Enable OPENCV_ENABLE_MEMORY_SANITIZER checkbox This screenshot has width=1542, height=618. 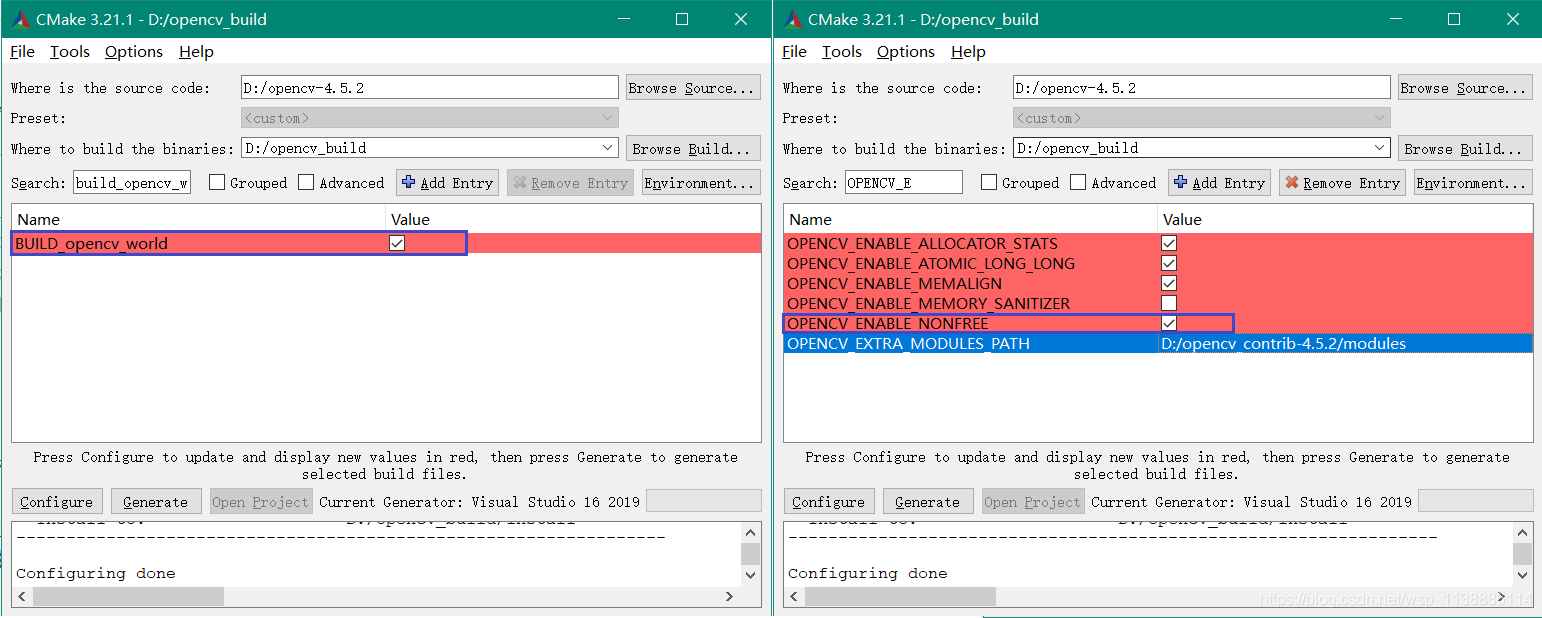coord(1169,303)
